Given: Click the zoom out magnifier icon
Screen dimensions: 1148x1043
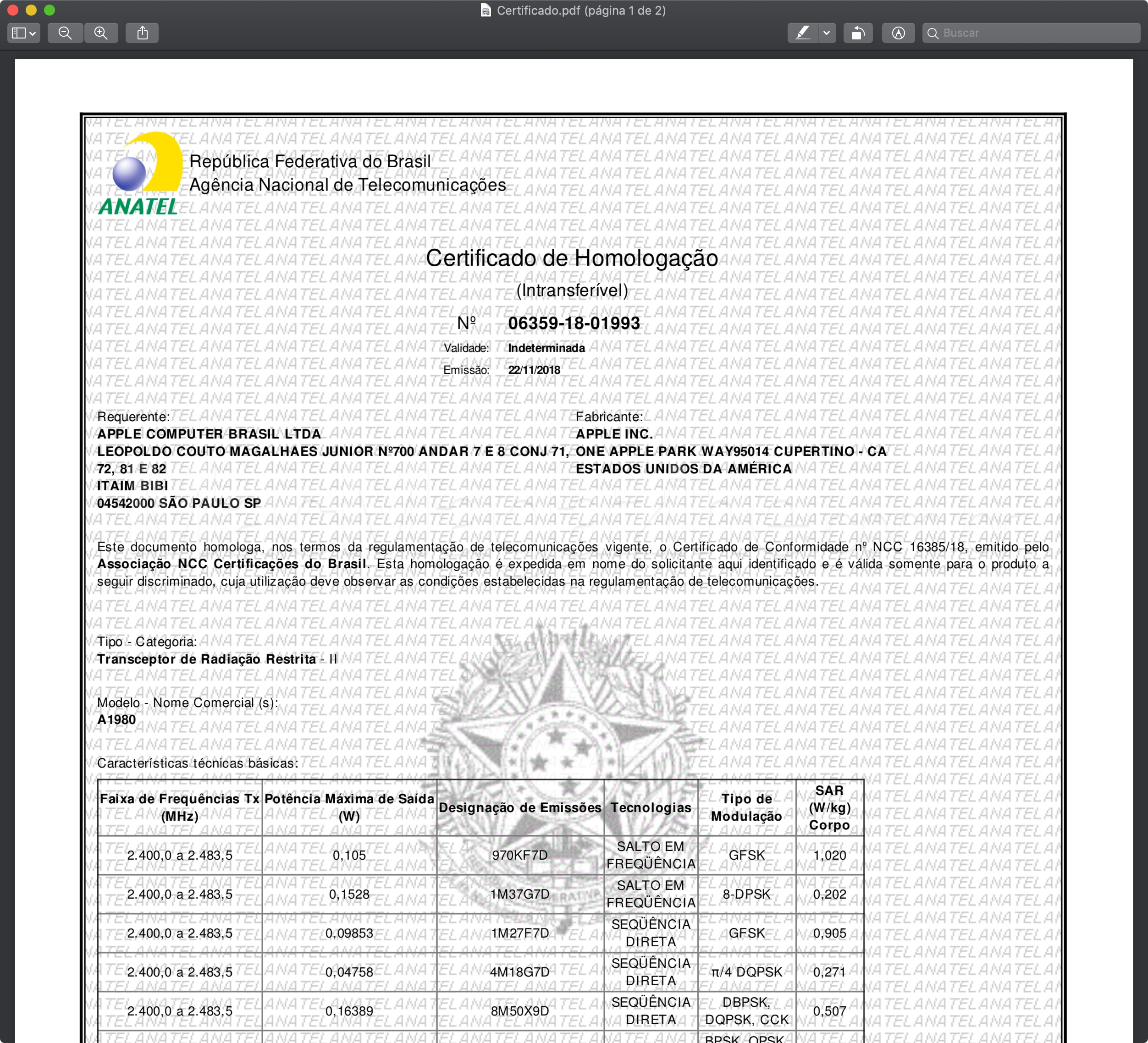Looking at the screenshot, I should 66,33.
